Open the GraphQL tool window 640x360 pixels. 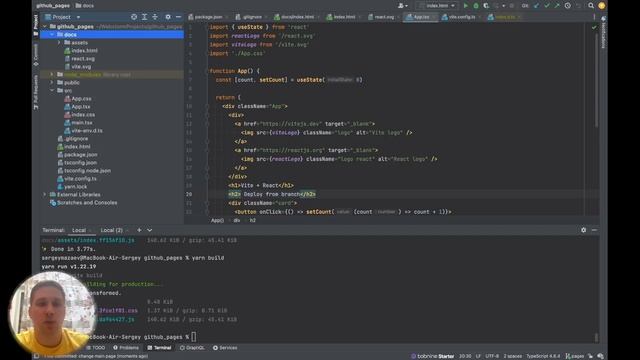click(192, 348)
